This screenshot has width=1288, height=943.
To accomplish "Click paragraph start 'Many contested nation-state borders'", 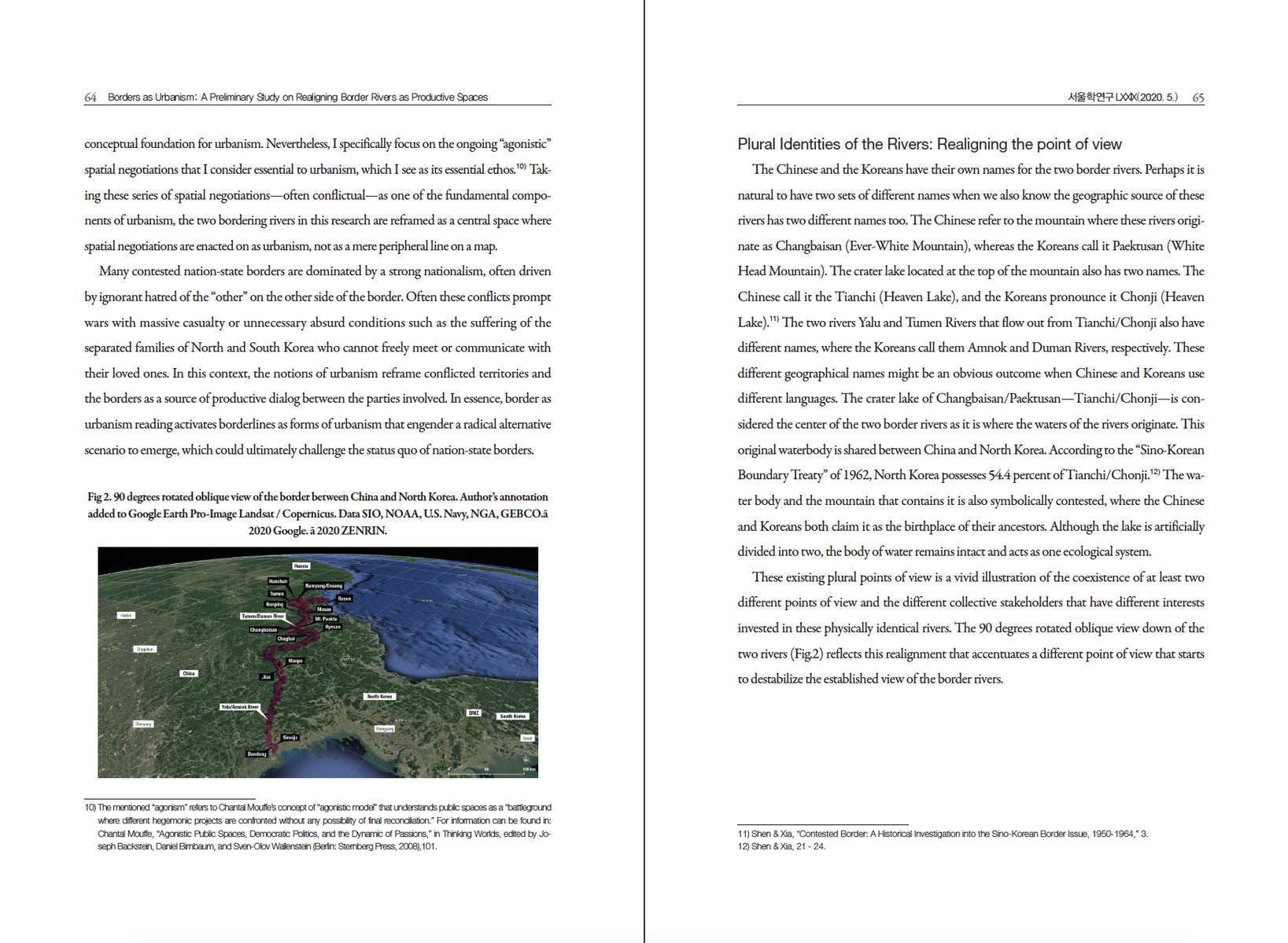I will pos(201,271).
